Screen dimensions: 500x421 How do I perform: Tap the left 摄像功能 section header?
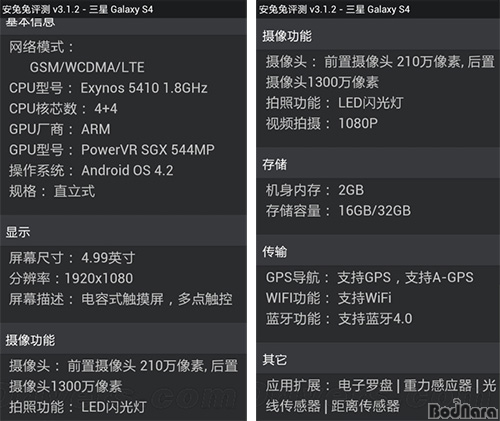pyautogui.click(x=124, y=340)
